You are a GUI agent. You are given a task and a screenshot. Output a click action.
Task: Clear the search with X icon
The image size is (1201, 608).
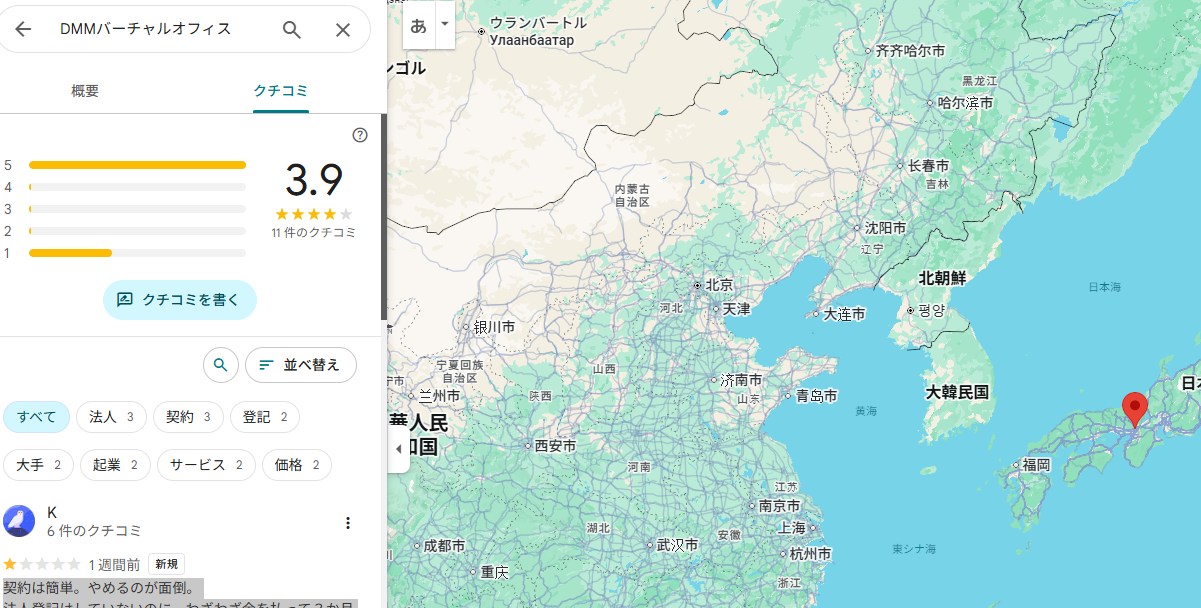pos(343,30)
